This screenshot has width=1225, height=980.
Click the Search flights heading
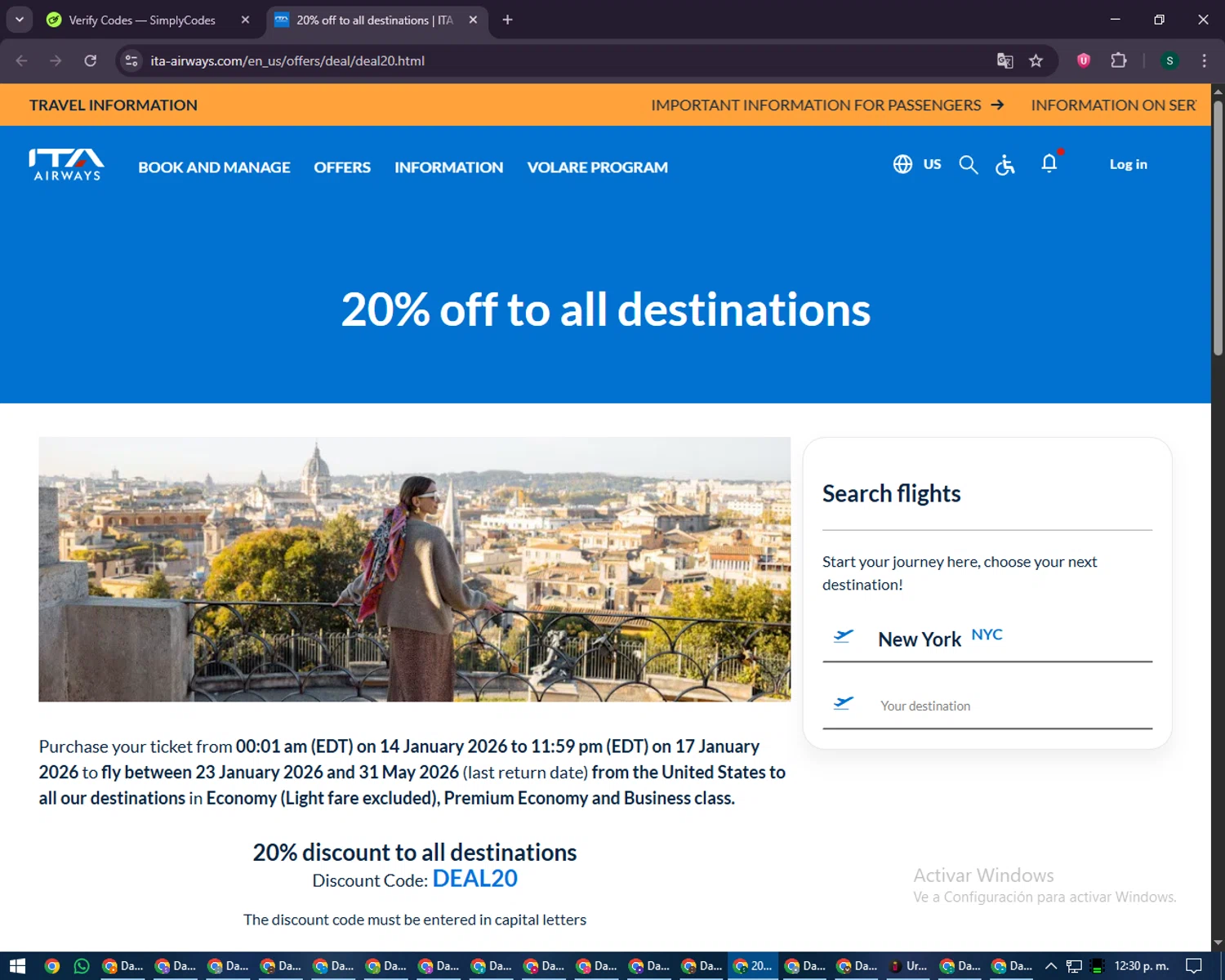(891, 493)
